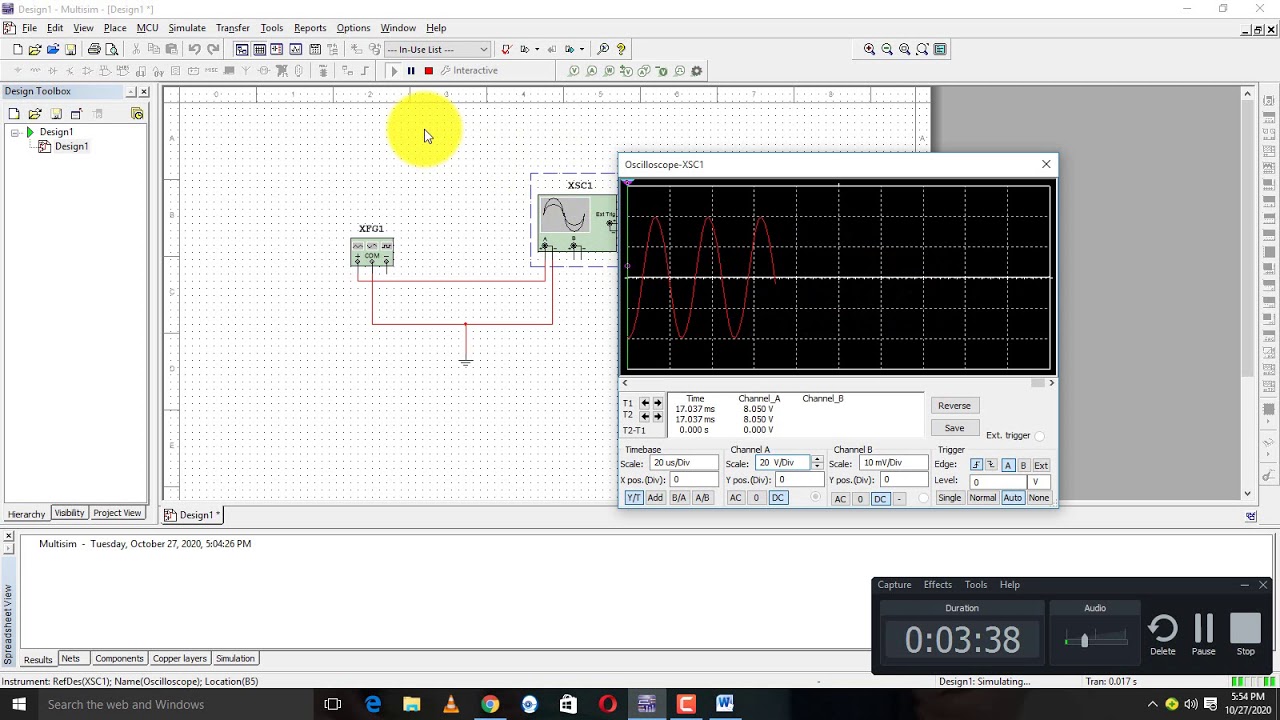Screen dimensions: 1280x720
Task: Switch to the Project View tab
Action: (x=117, y=513)
